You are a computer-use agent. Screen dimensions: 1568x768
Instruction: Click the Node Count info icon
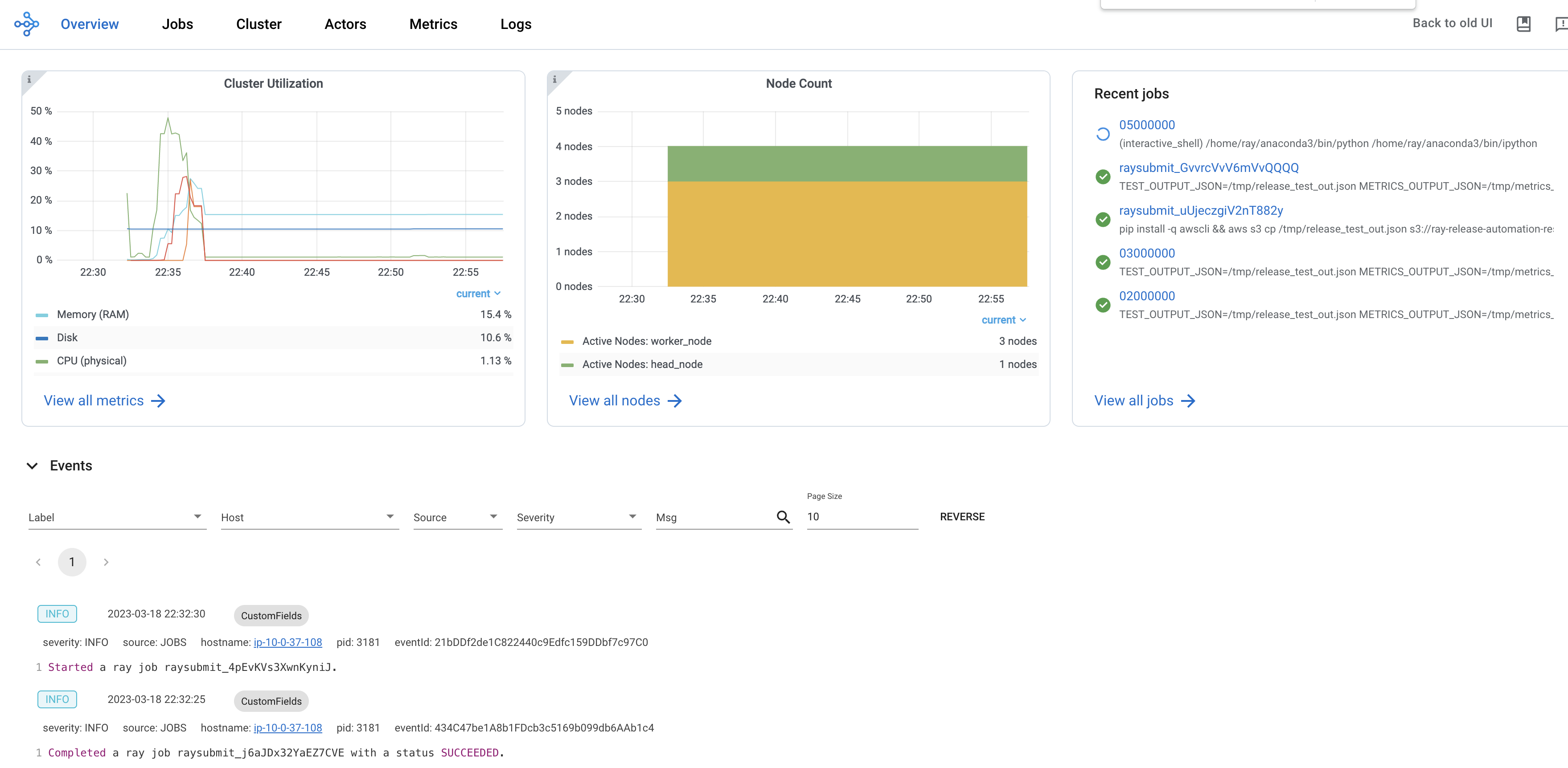pos(554,79)
